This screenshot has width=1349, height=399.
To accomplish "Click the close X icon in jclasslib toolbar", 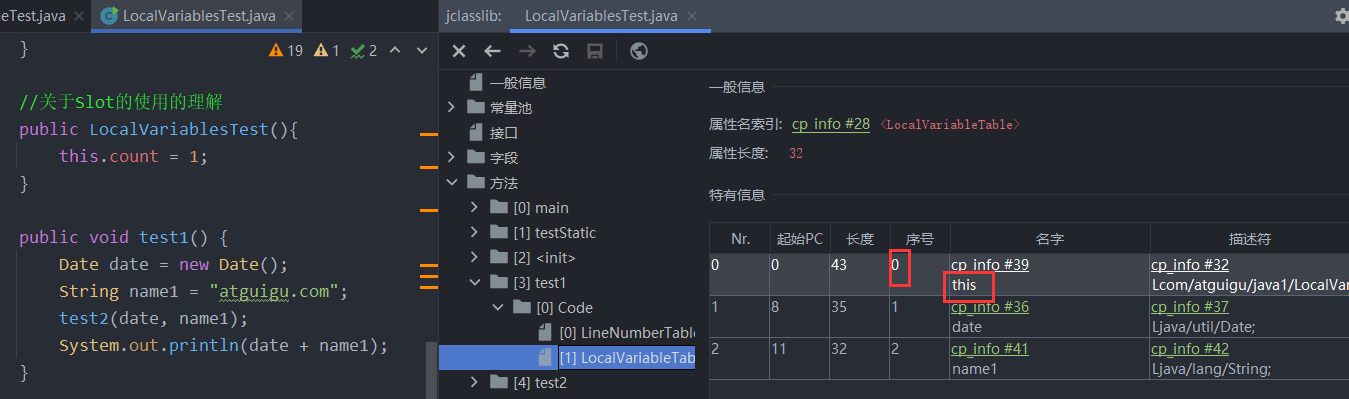I will (x=459, y=51).
